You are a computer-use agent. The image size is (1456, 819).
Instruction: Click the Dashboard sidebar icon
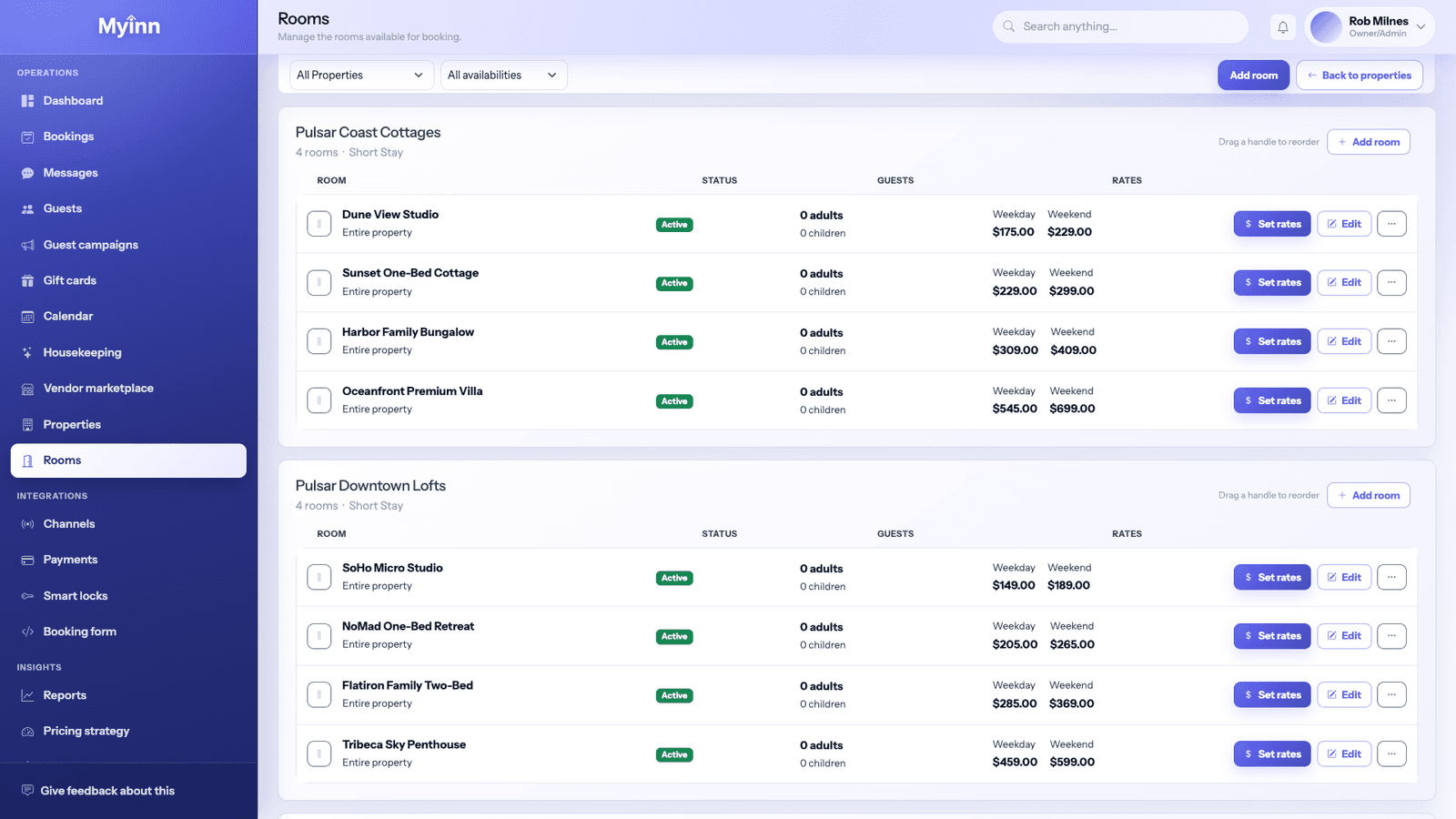click(x=27, y=101)
